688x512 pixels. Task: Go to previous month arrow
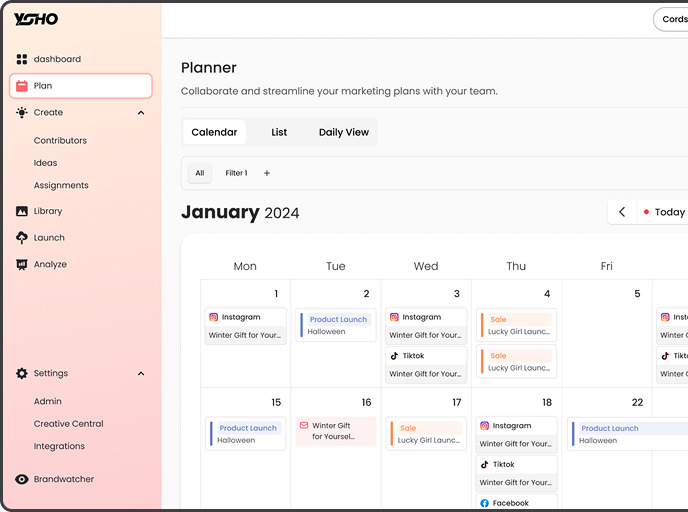(x=622, y=212)
